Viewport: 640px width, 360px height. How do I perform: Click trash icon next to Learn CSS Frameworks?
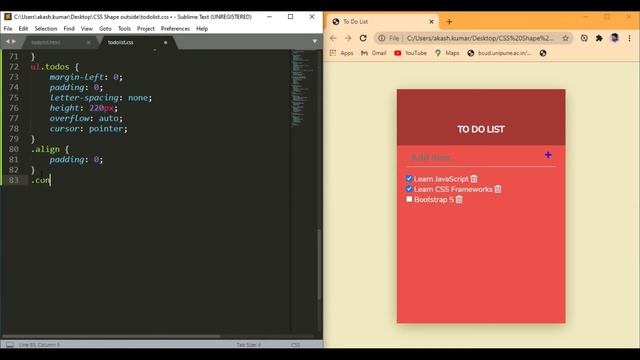coord(498,189)
